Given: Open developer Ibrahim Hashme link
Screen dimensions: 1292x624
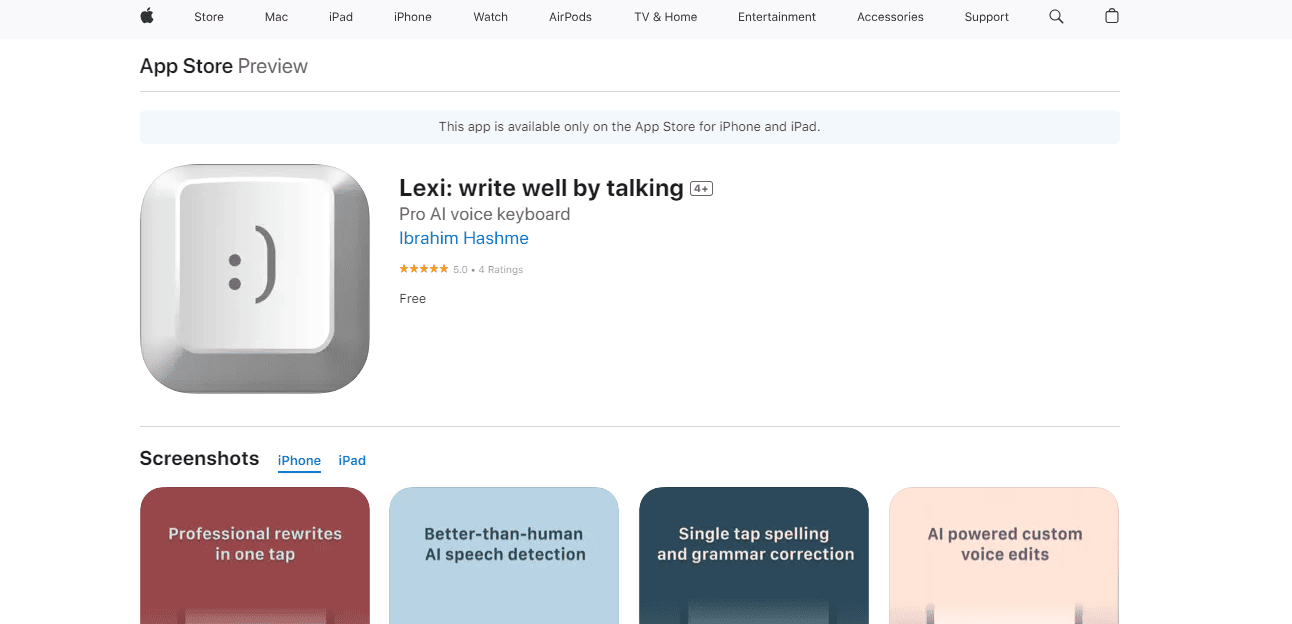Looking at the screenshot, I should pyautogui.click(x=464, y=238).
